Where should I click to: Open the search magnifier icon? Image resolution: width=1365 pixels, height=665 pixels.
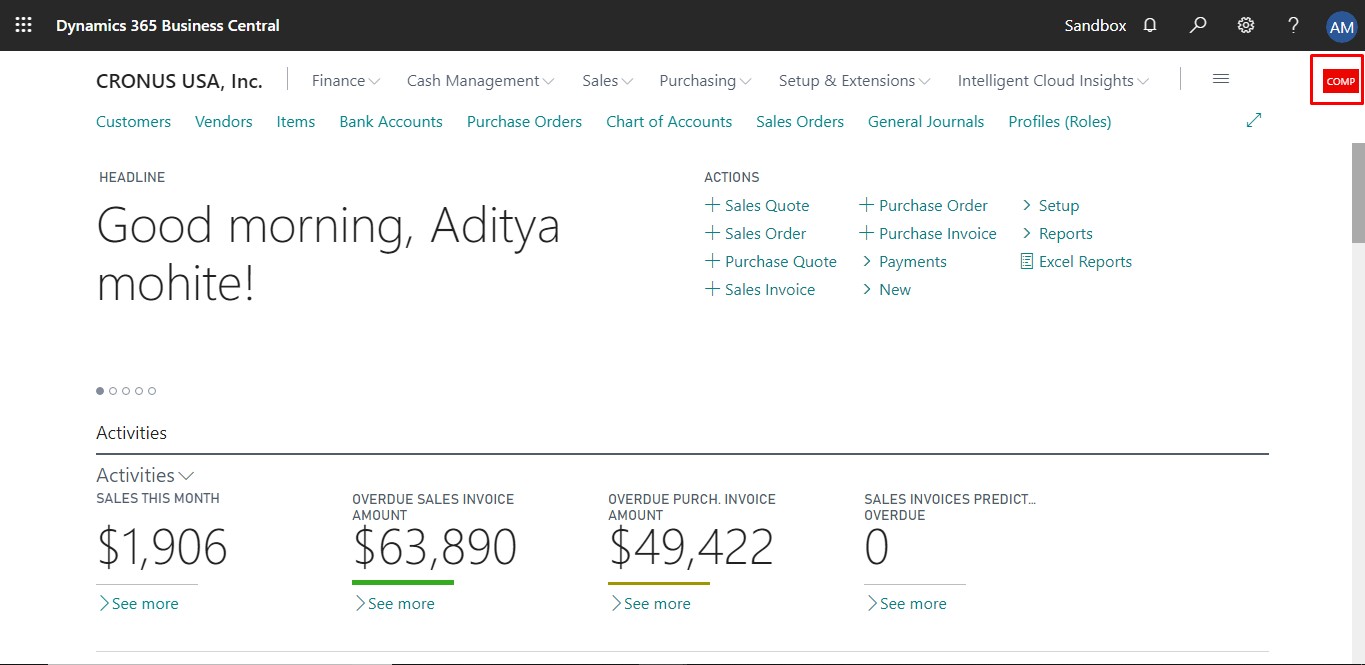[x=1198, y=25]
